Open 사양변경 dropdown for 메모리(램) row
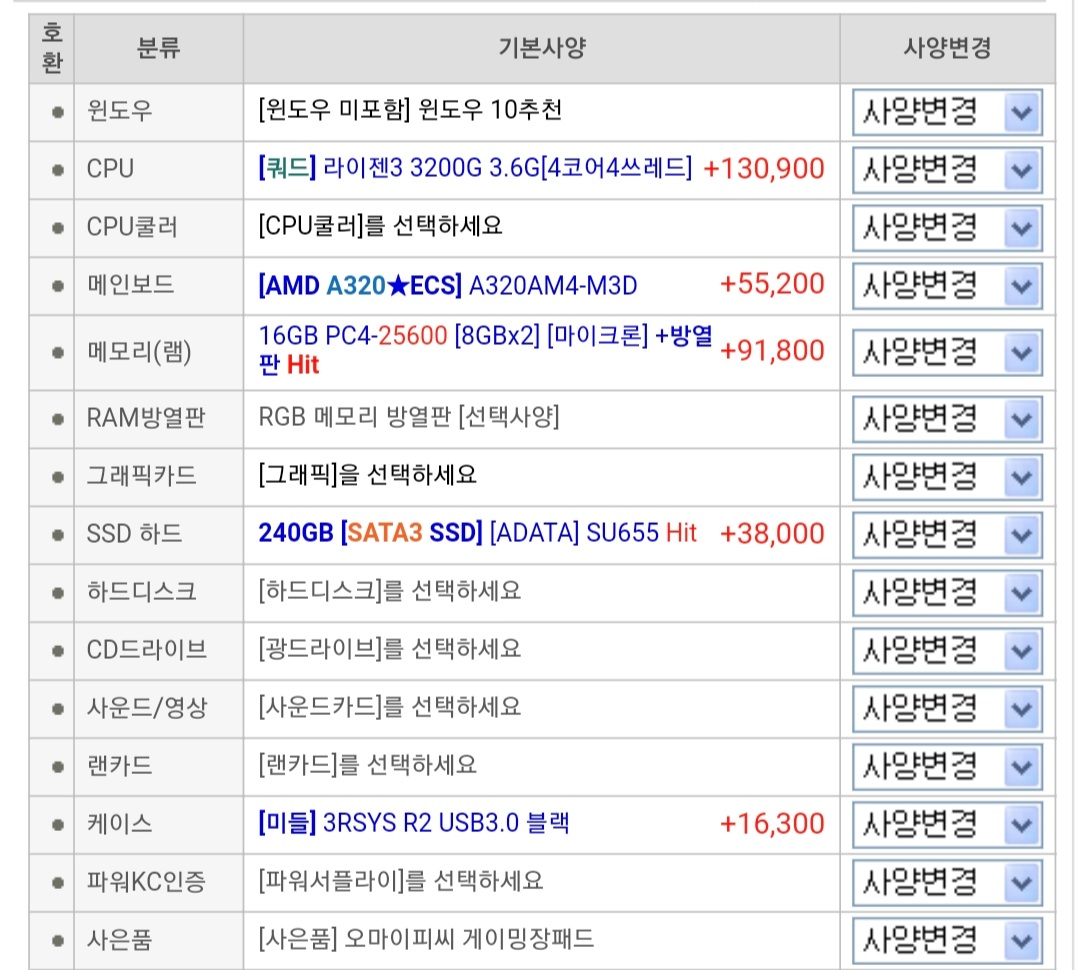 pos(947,353)
